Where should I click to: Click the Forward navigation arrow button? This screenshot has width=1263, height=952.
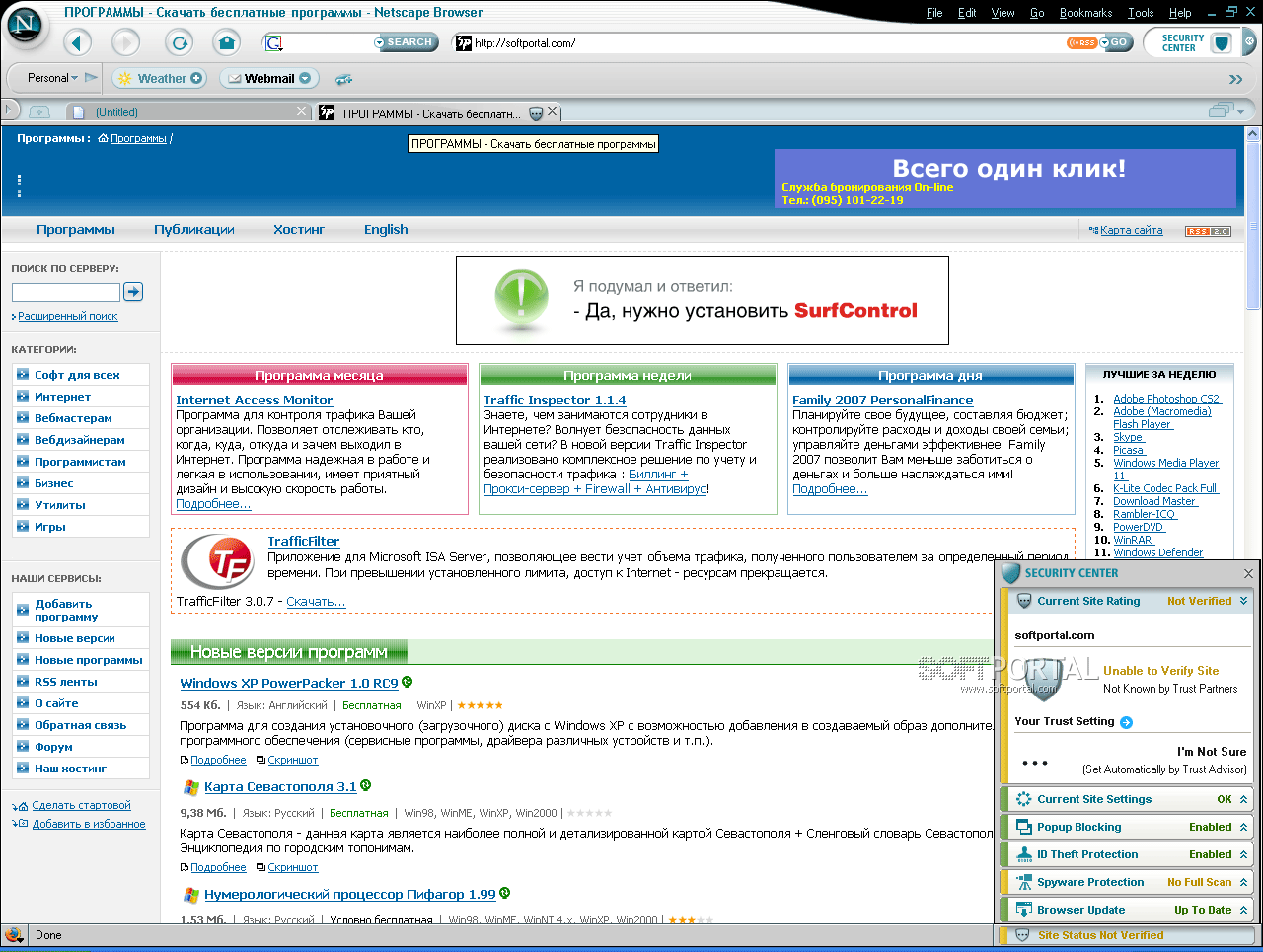point(125,42)
